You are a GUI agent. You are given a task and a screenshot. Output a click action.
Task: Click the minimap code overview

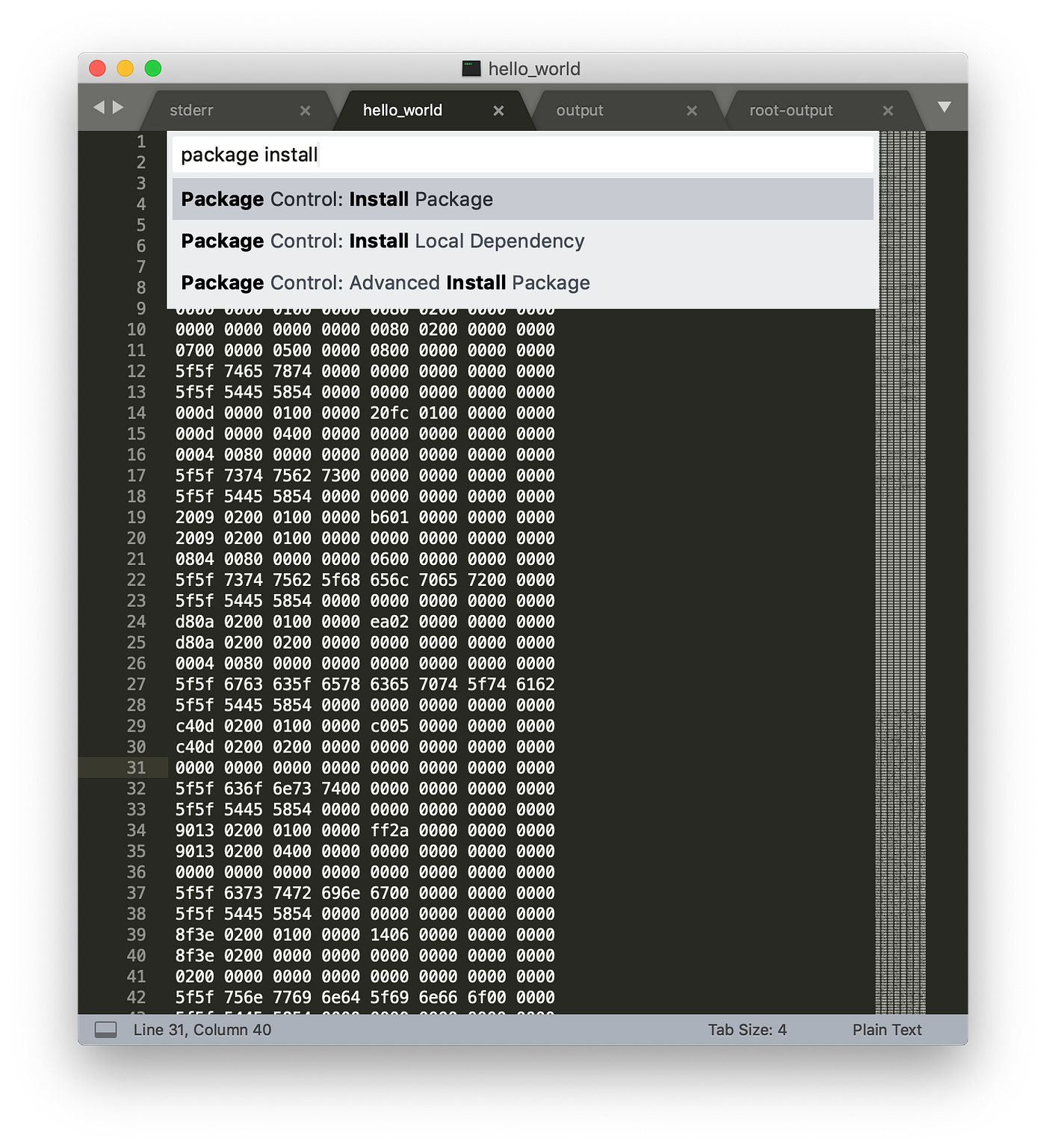(900, 573)
